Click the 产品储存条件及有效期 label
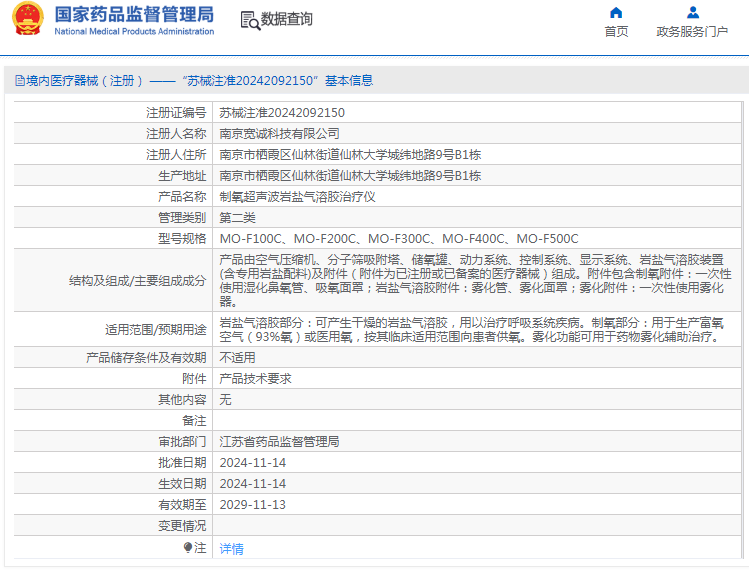The image size is (749, 570). (146, 358)
